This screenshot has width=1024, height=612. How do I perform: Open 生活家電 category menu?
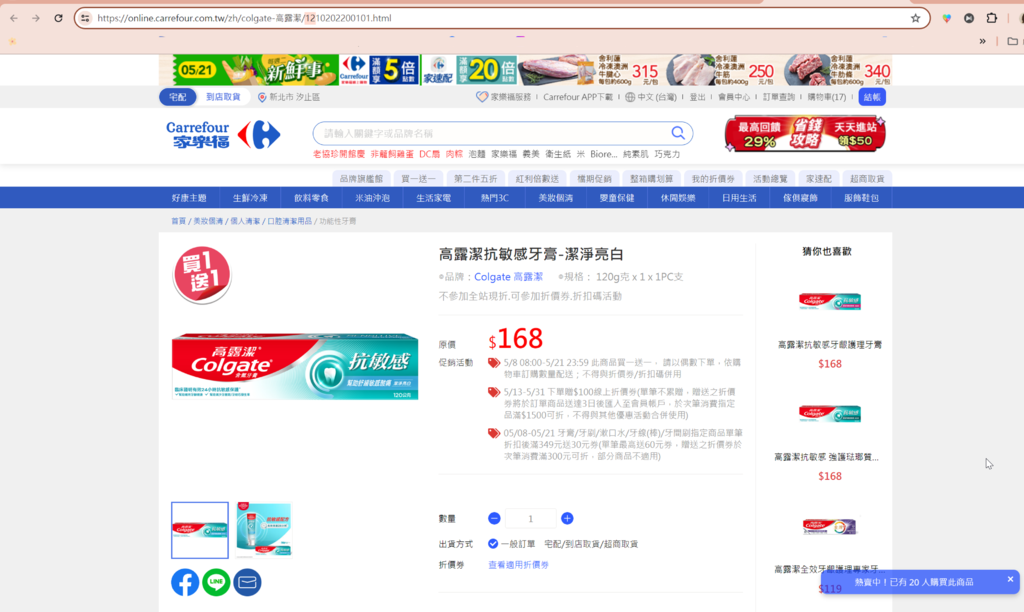pos(434,198)
